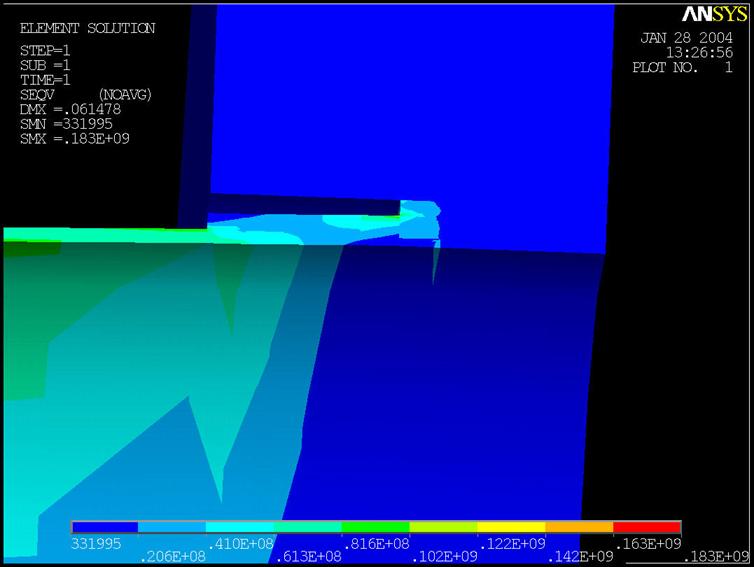The height and width of the screenshot is (567, 754).
Task: Click the SEQV label
Action: (x=37, y=95)
